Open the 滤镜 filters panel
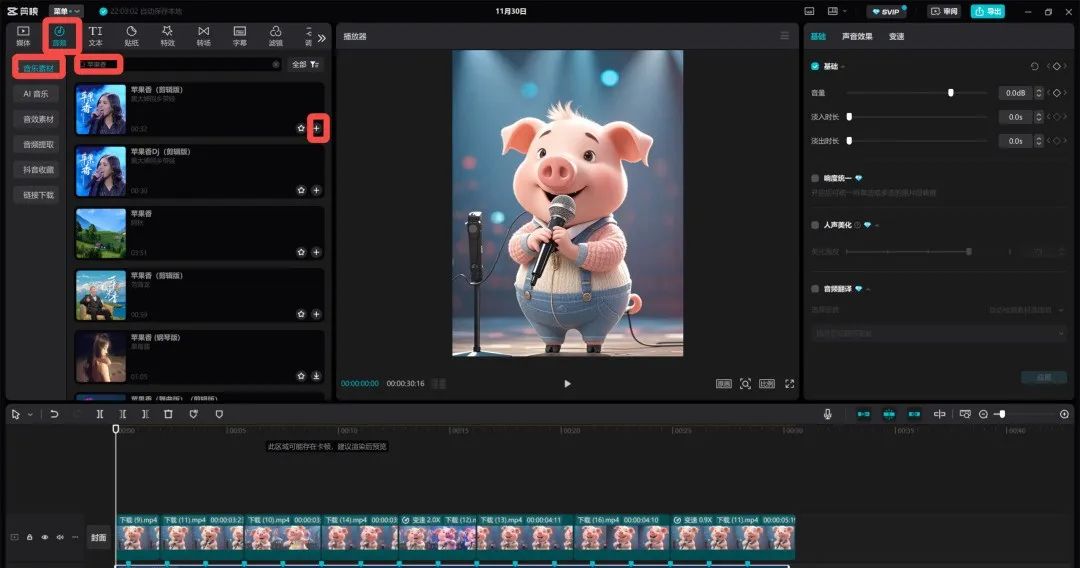Viewport: 1080px width, 568px height. [x=276, y=36]
